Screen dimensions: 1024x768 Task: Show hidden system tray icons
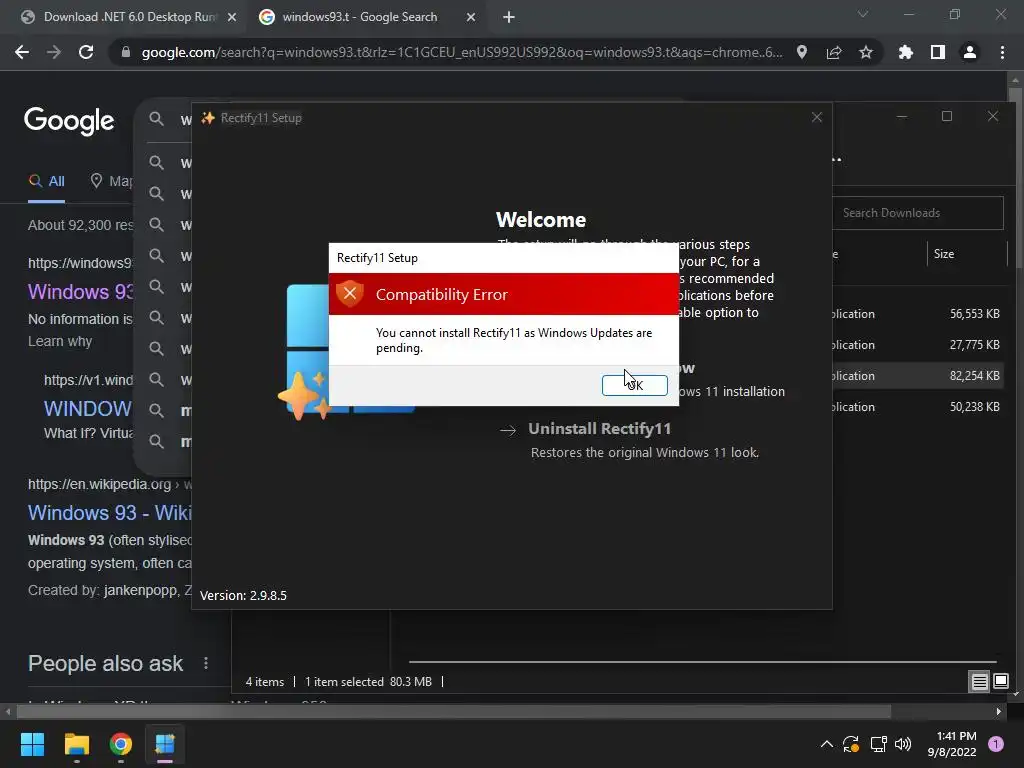pyautogui.click(x=826, y=744)
